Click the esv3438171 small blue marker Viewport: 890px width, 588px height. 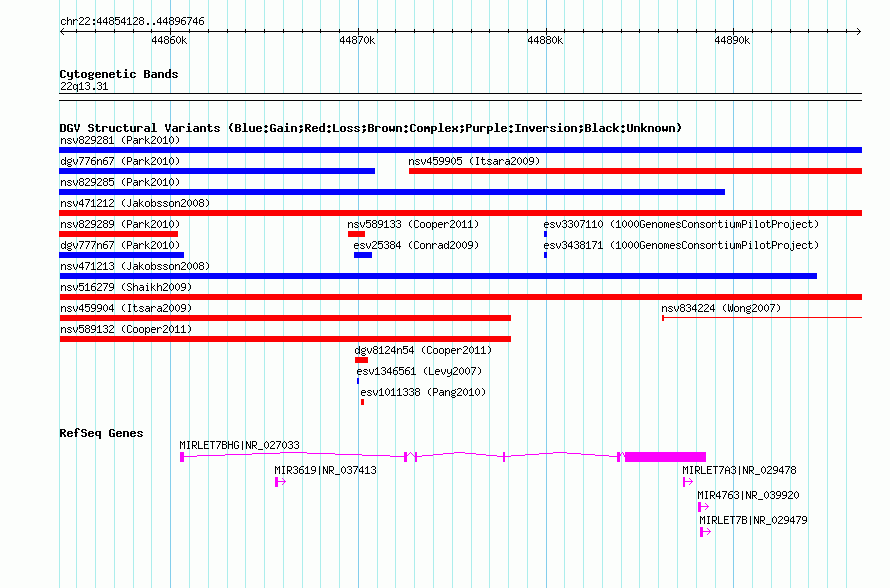click(545, 255)
